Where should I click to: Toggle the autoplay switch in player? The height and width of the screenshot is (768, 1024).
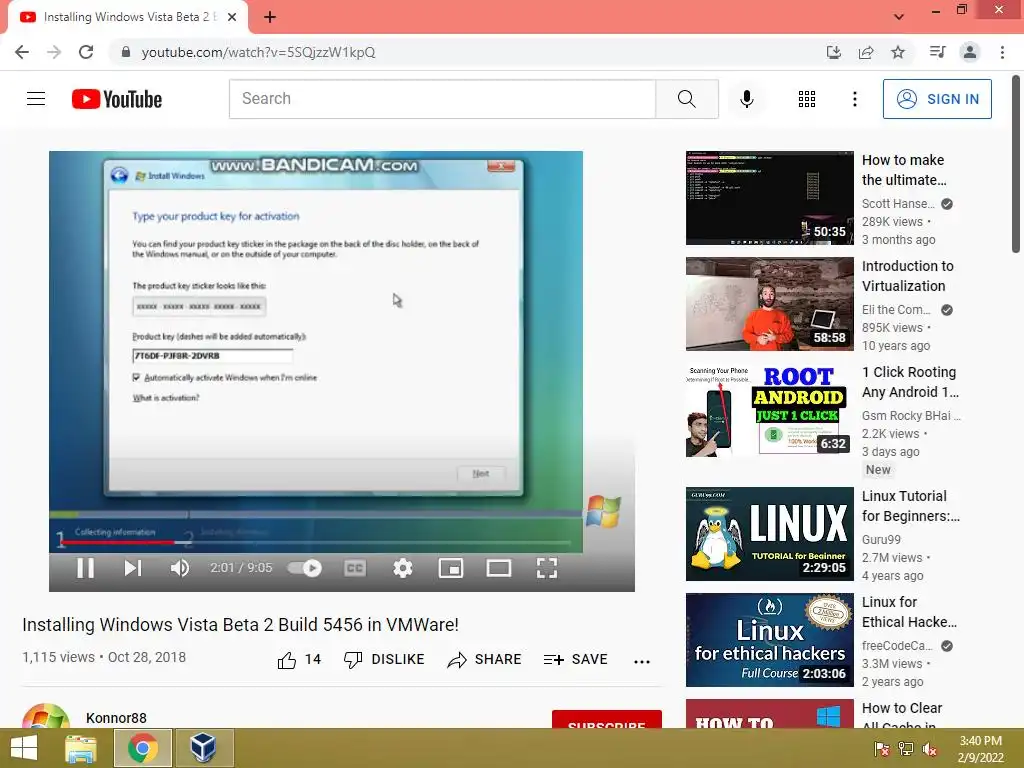click(x=304, y=568)
